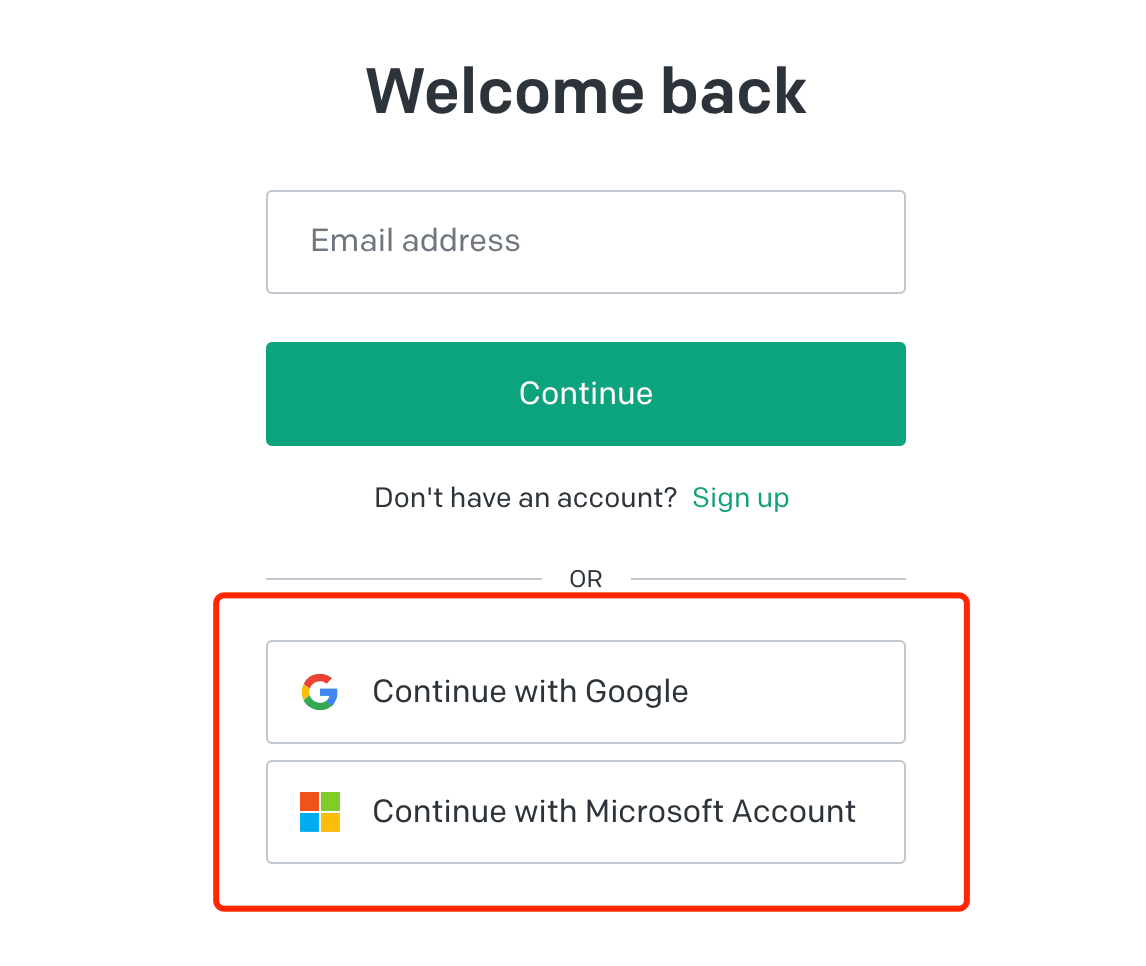Click the "Continue with Microsoft Account" label text

614,811
